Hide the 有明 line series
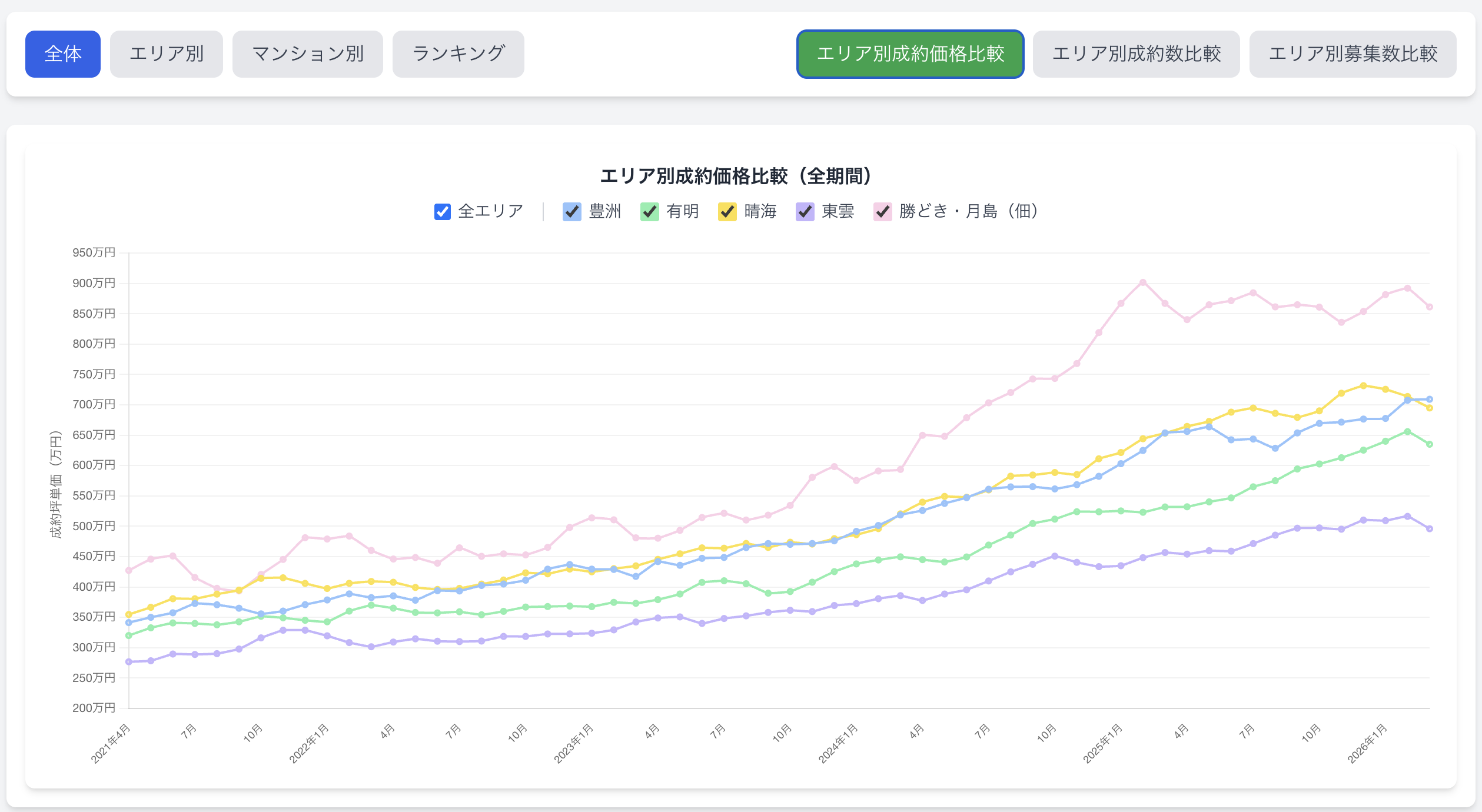1482x812 pixels. (x=650, y=211)
